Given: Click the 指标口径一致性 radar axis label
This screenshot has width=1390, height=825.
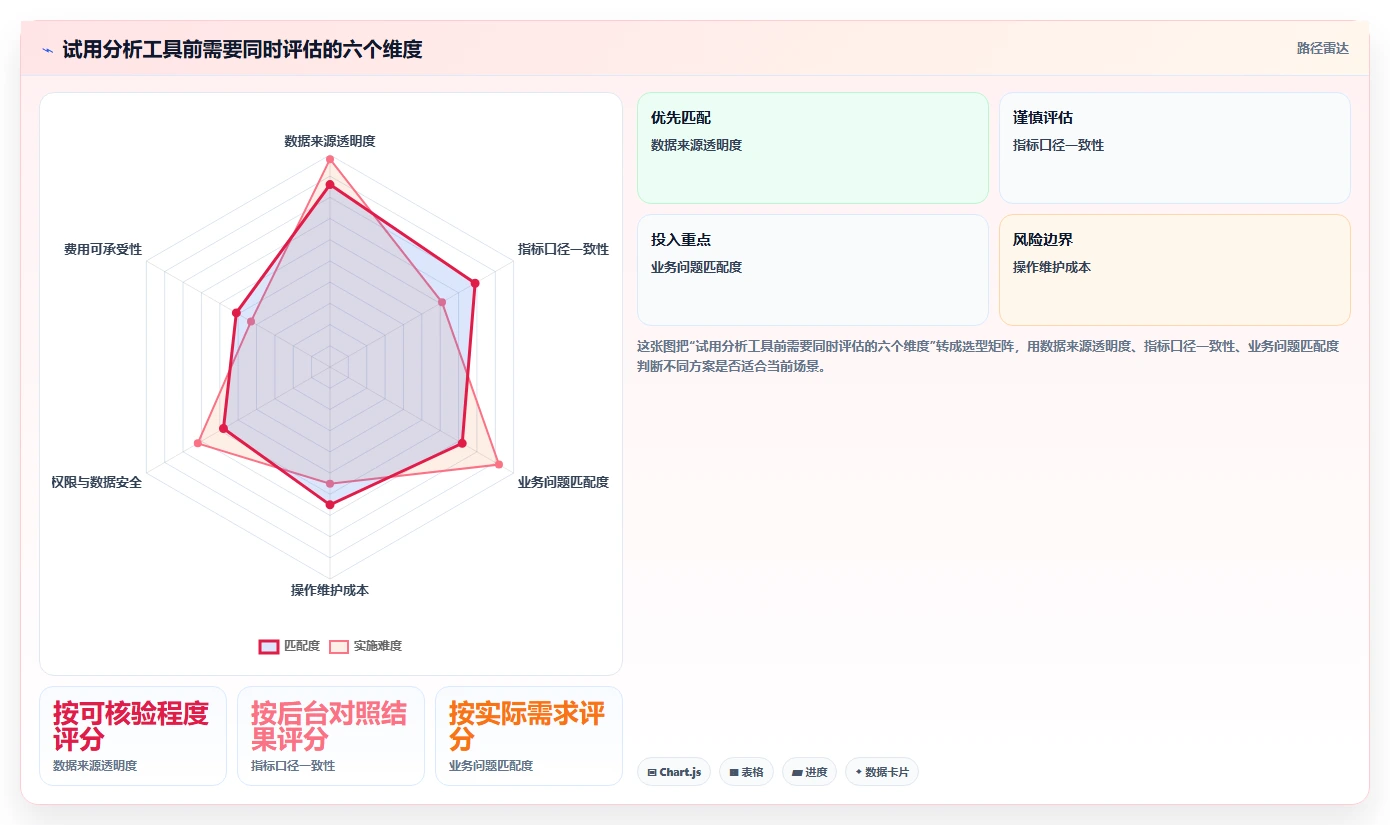Looking at the screenshot, I should point(563,249).
